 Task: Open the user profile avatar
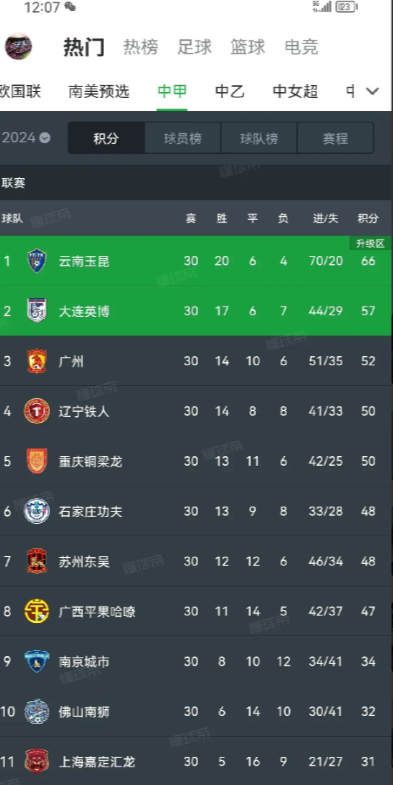click(x=19, y=47)
